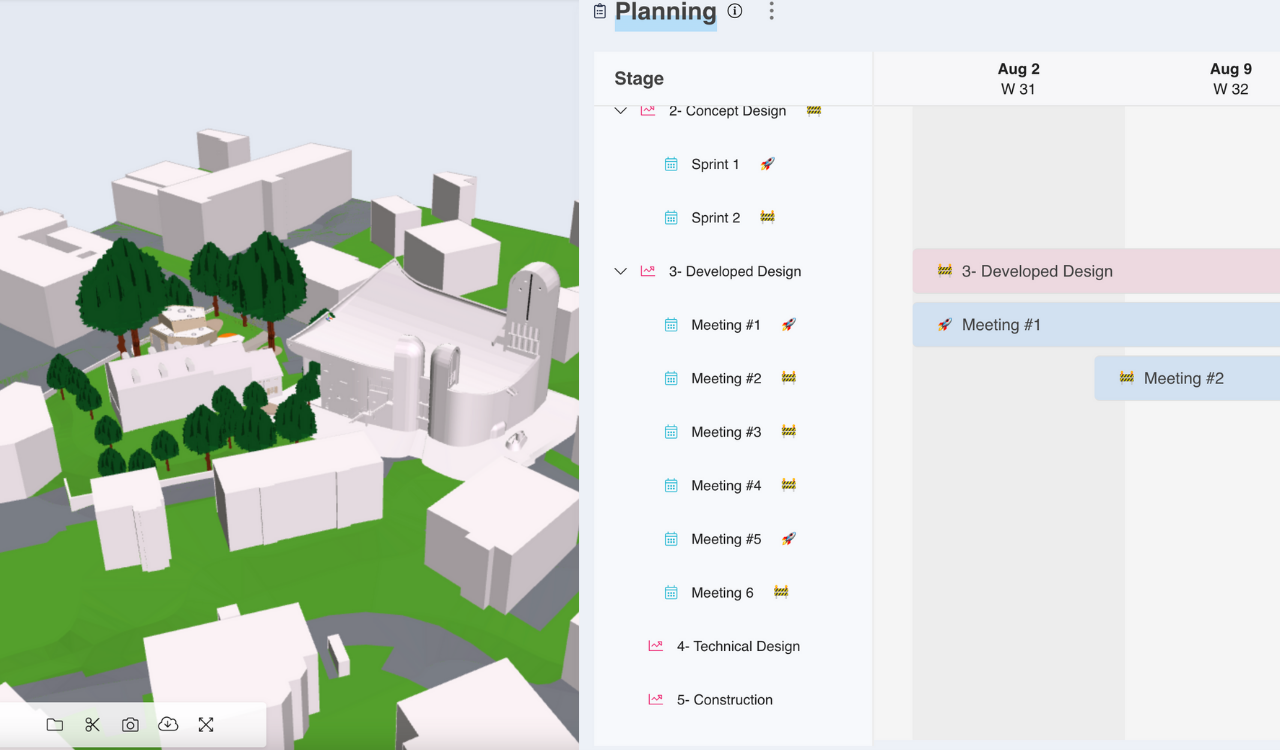Viewport: 1280px width, 750px height.
Task: Take a screenshot with the camera icon
Action: tap(130, 724)
